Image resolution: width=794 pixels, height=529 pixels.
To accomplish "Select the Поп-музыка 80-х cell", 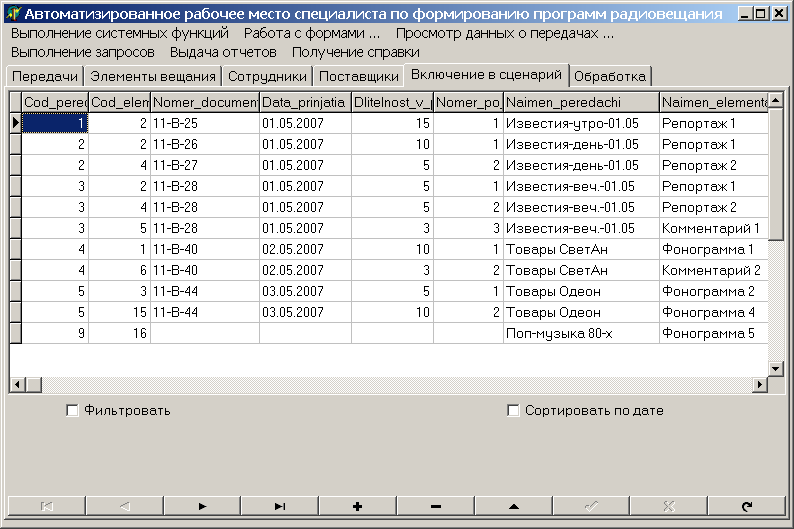I will coord(581,334).
